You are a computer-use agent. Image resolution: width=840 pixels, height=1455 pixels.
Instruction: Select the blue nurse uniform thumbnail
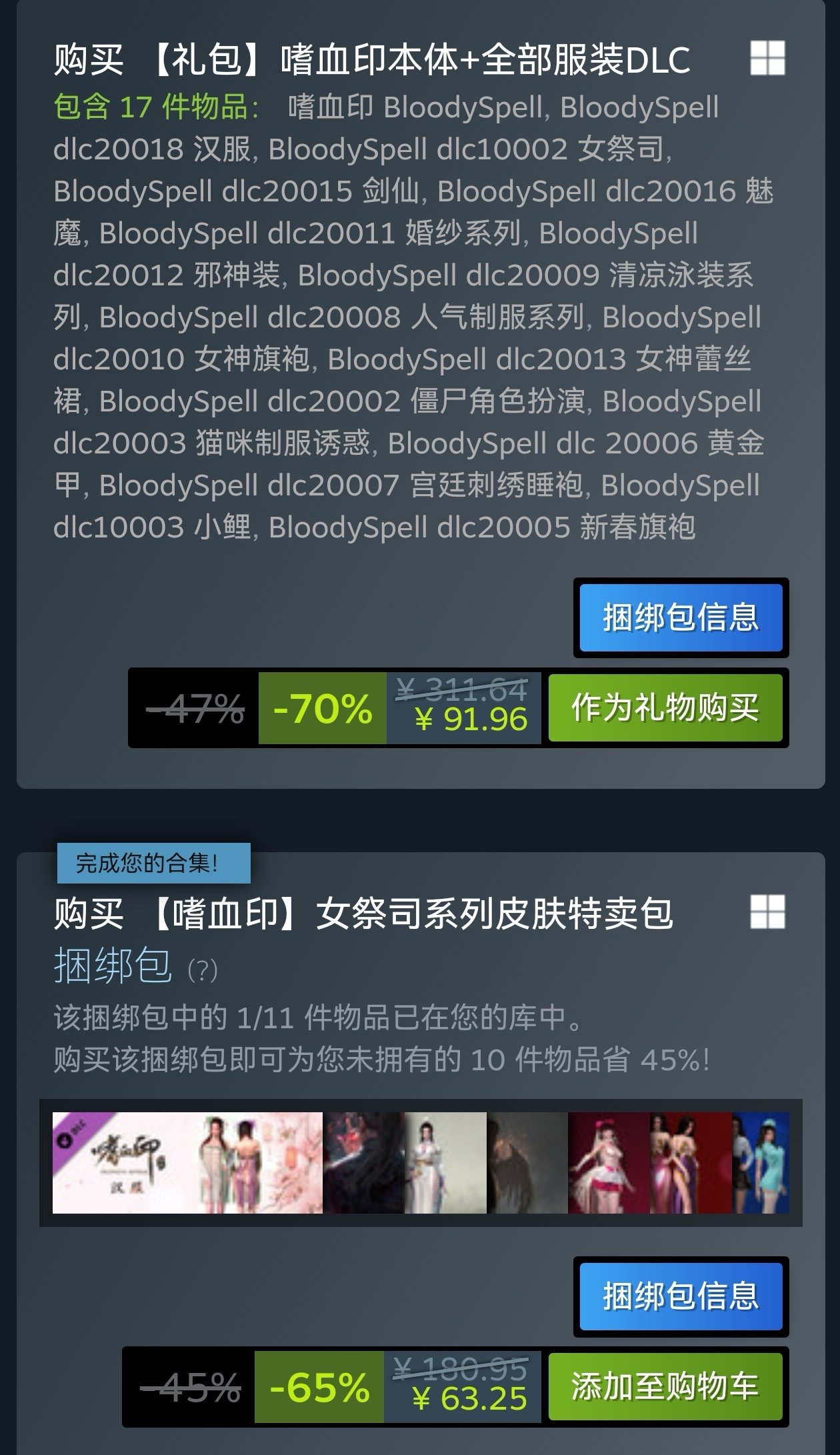pyautogui.click(x=761, y=1162)
